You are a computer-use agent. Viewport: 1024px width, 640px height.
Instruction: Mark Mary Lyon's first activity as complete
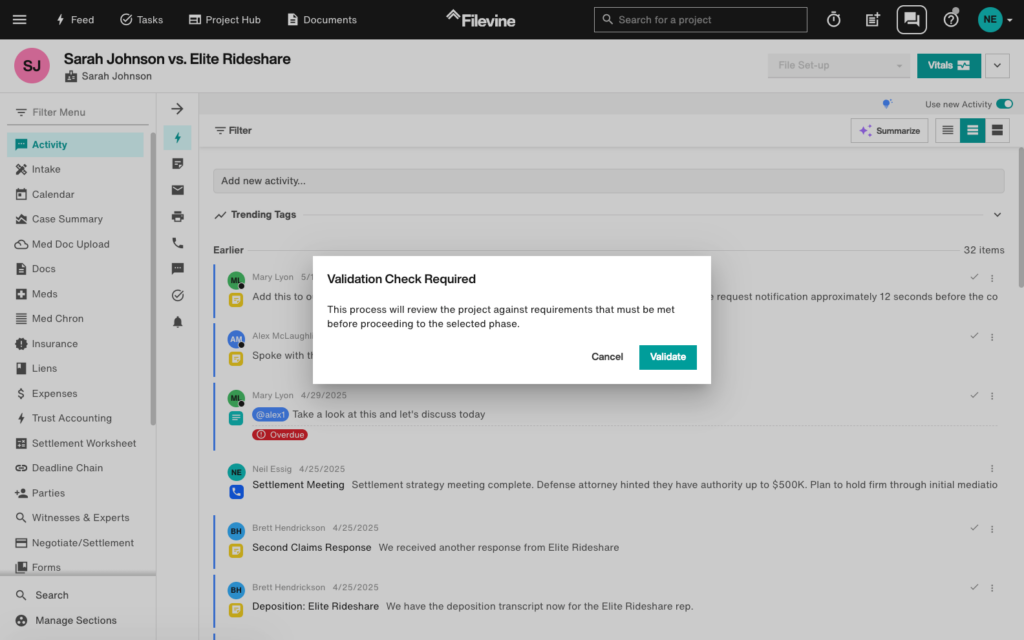point(974,278)
